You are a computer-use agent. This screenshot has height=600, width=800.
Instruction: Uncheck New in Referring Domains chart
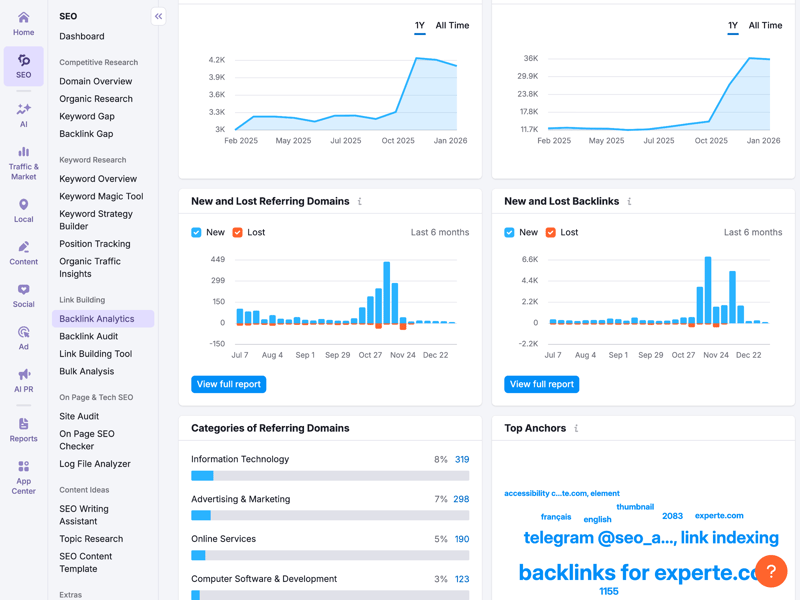[196, 232]
